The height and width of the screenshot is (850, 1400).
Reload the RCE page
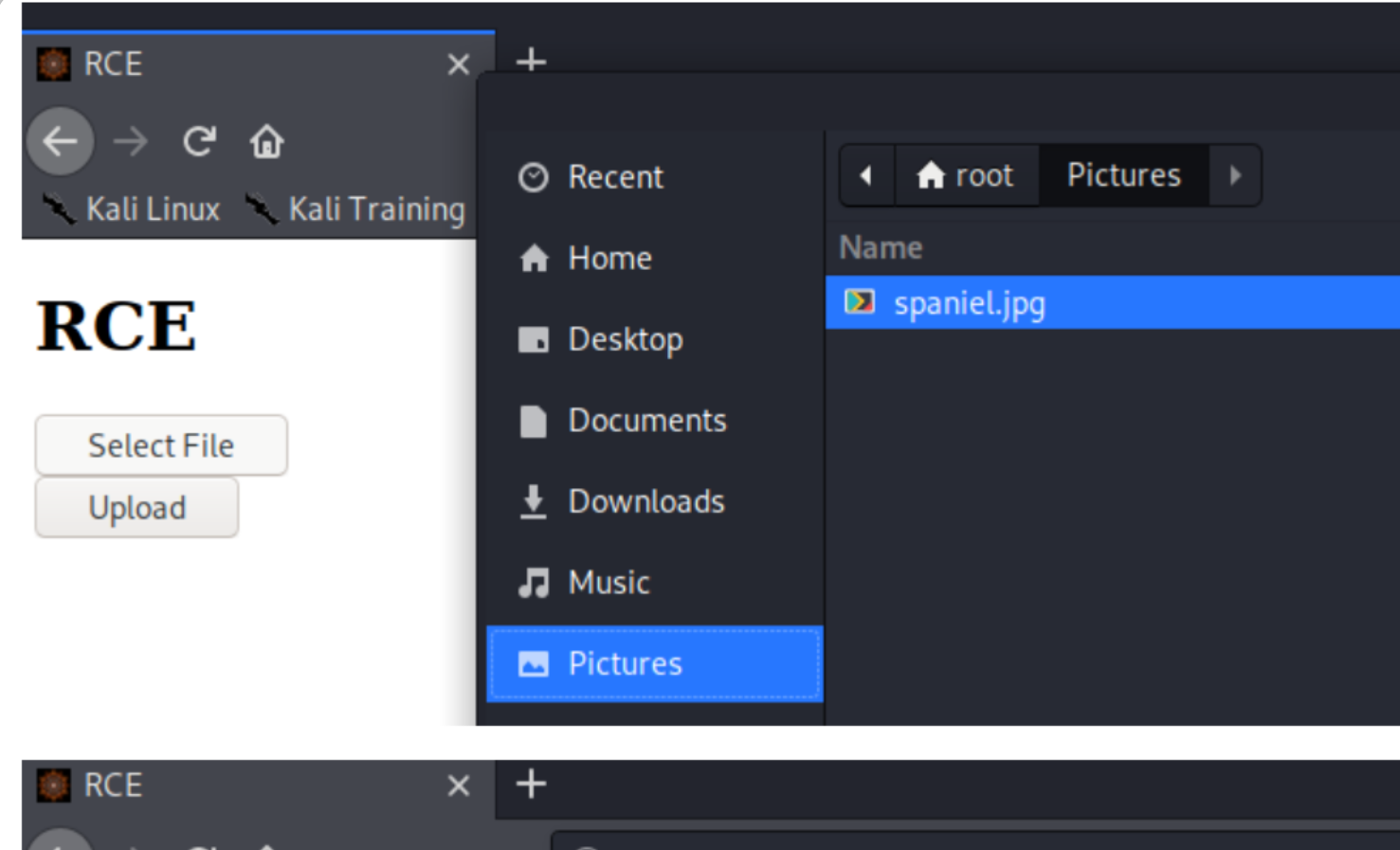199,142
